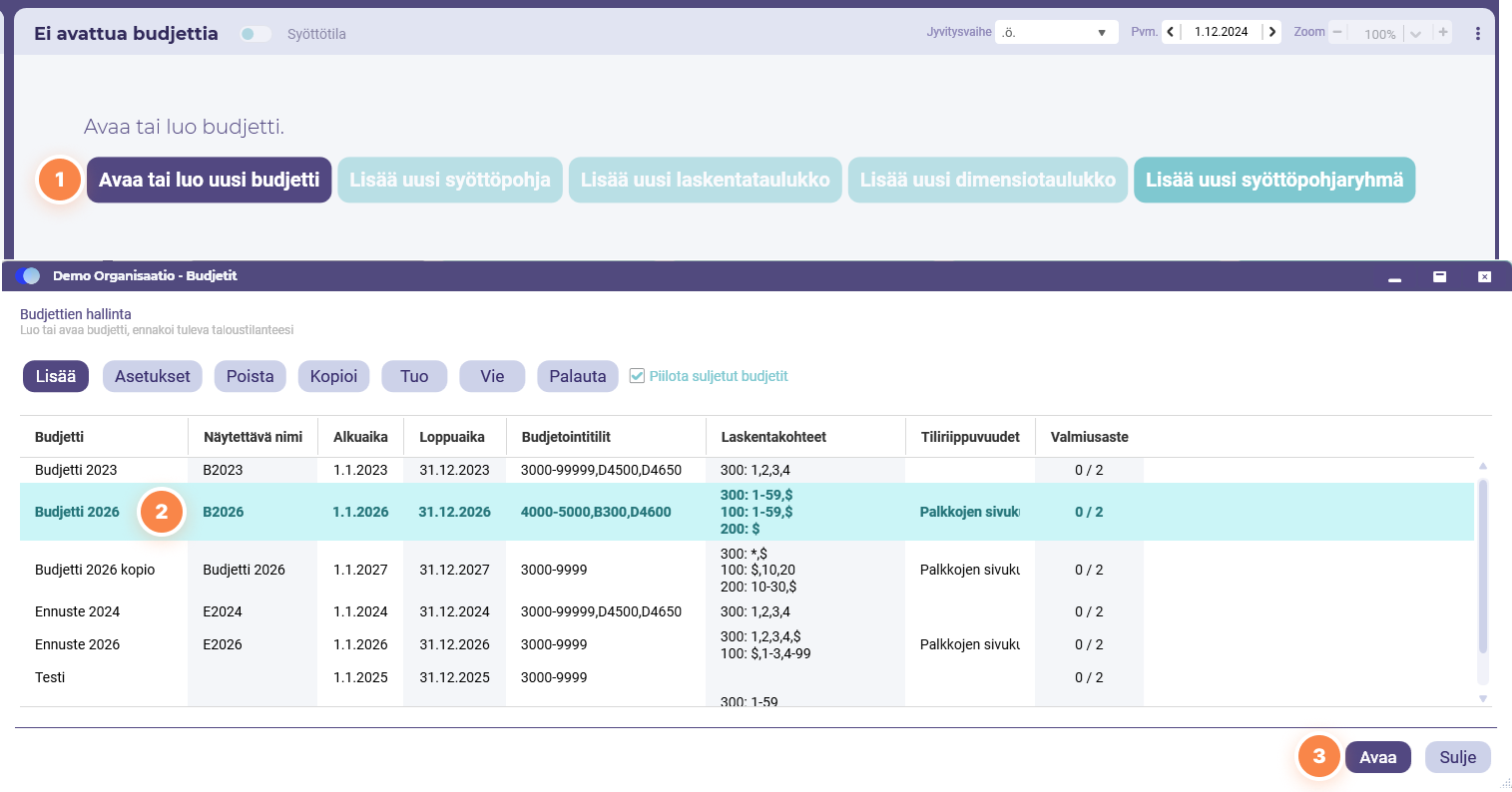Click Avaa to open selected budget
The image size is (1512, 792).
1378,757
